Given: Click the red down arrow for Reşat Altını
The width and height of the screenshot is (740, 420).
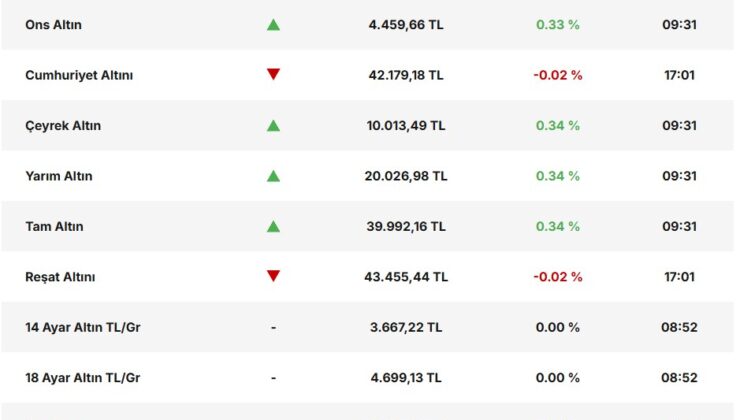Looking at the screenshot, I should (273, 276).
